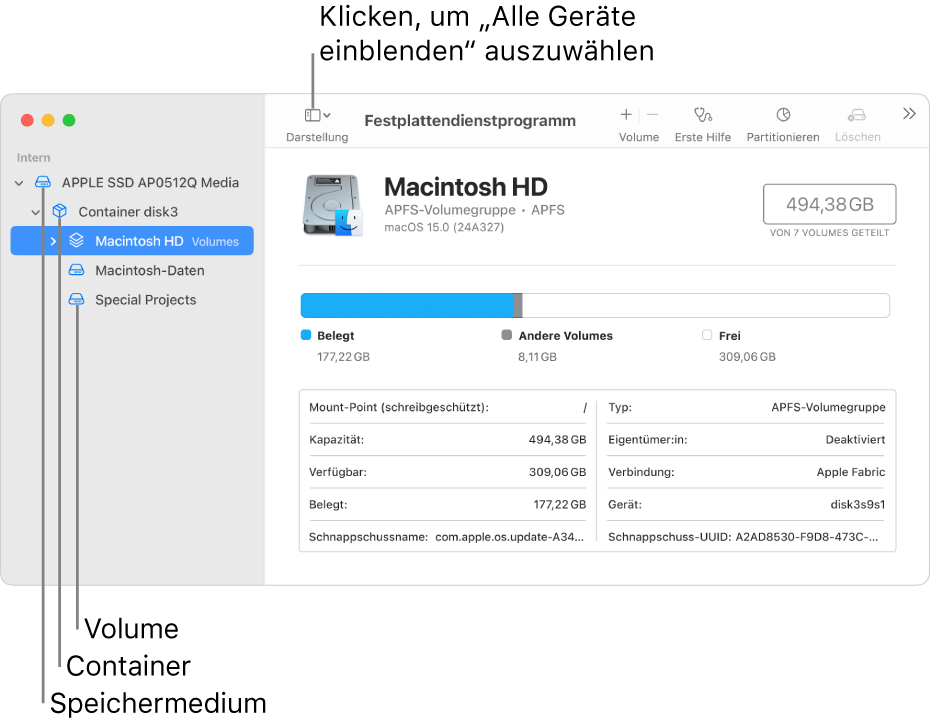
Task: Click the white Frei legend swatch
Action: 707,335
